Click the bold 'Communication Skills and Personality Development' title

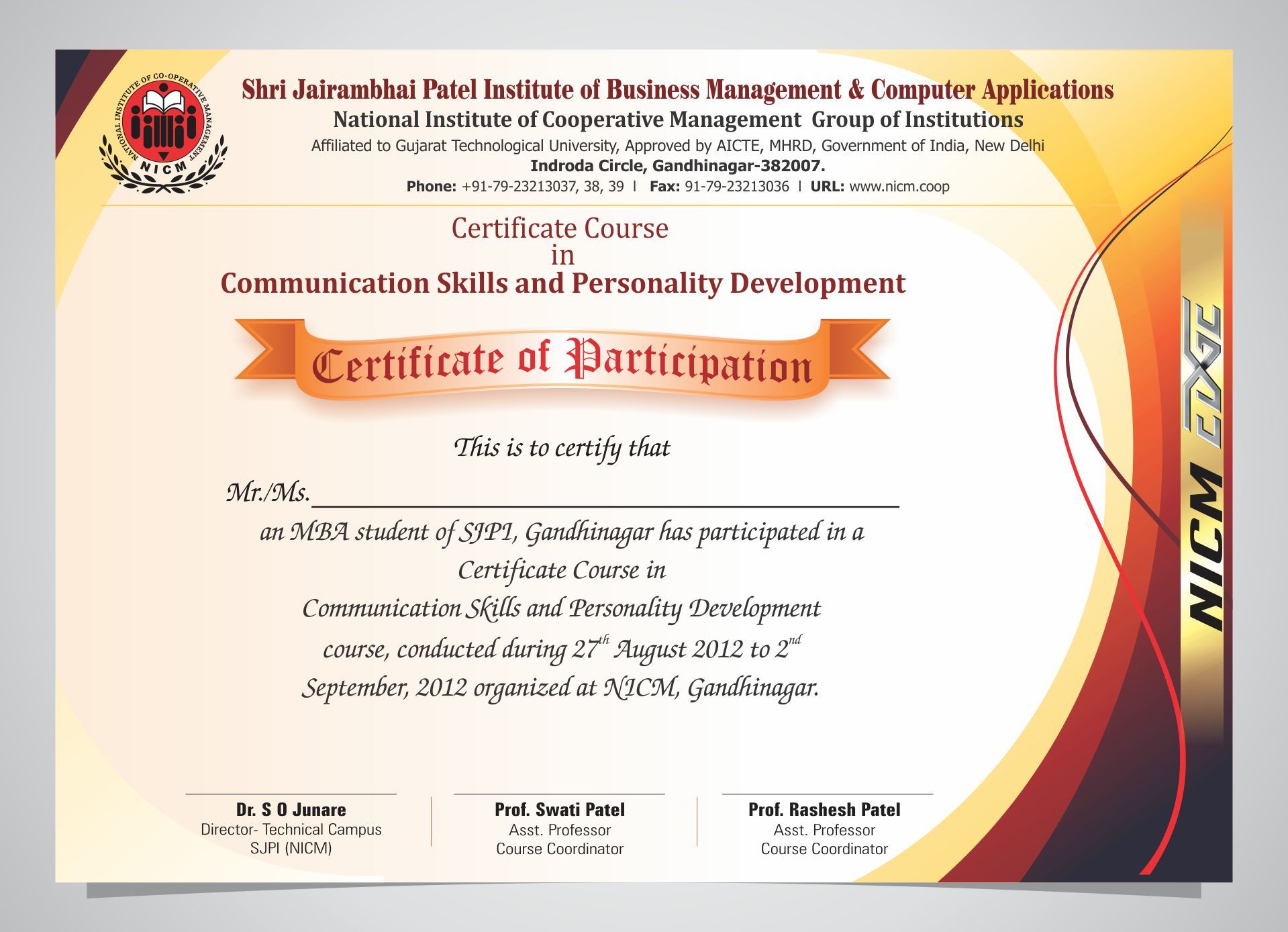(562, 283)
